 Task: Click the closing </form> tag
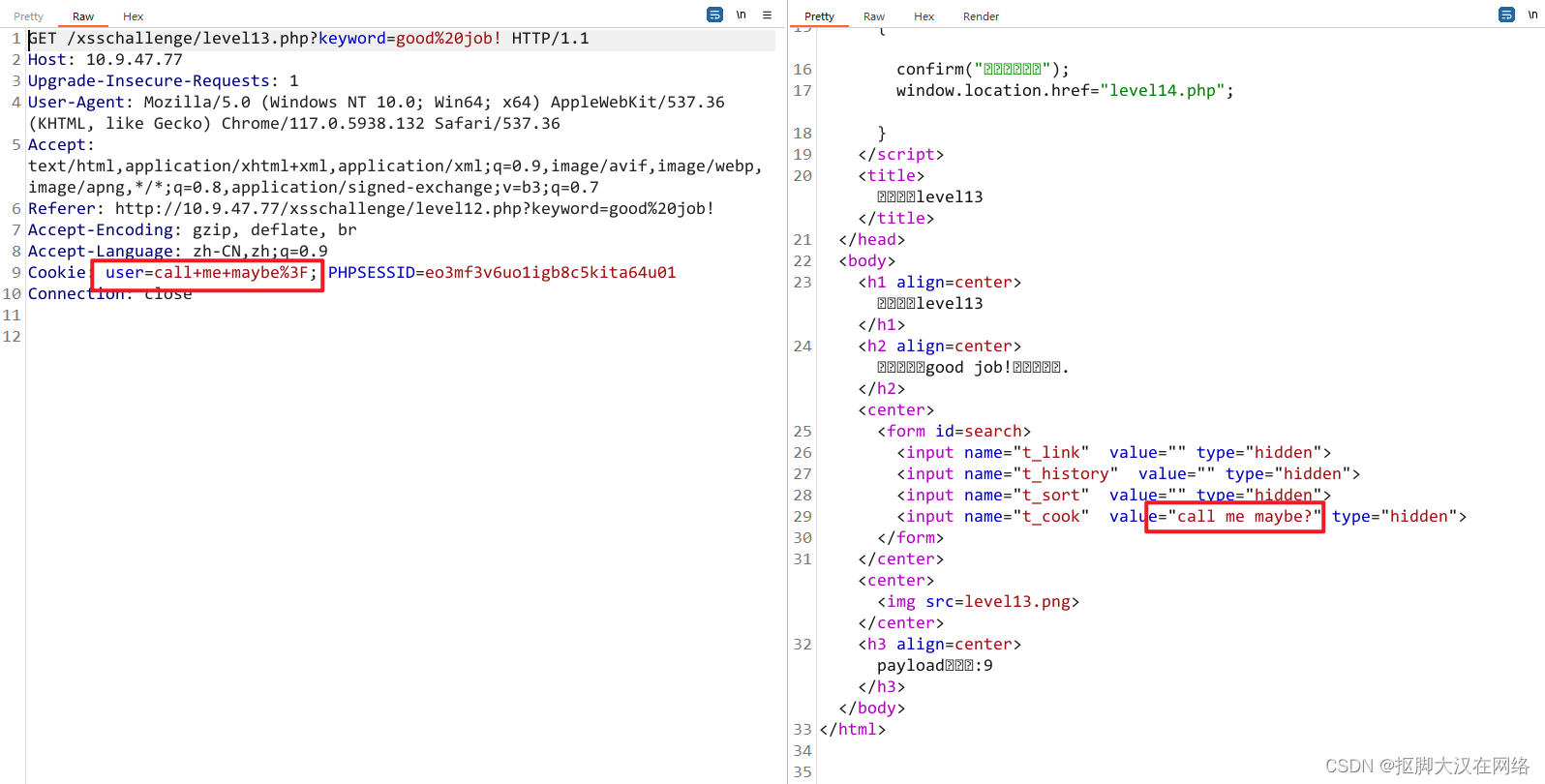tap(911, 538)
